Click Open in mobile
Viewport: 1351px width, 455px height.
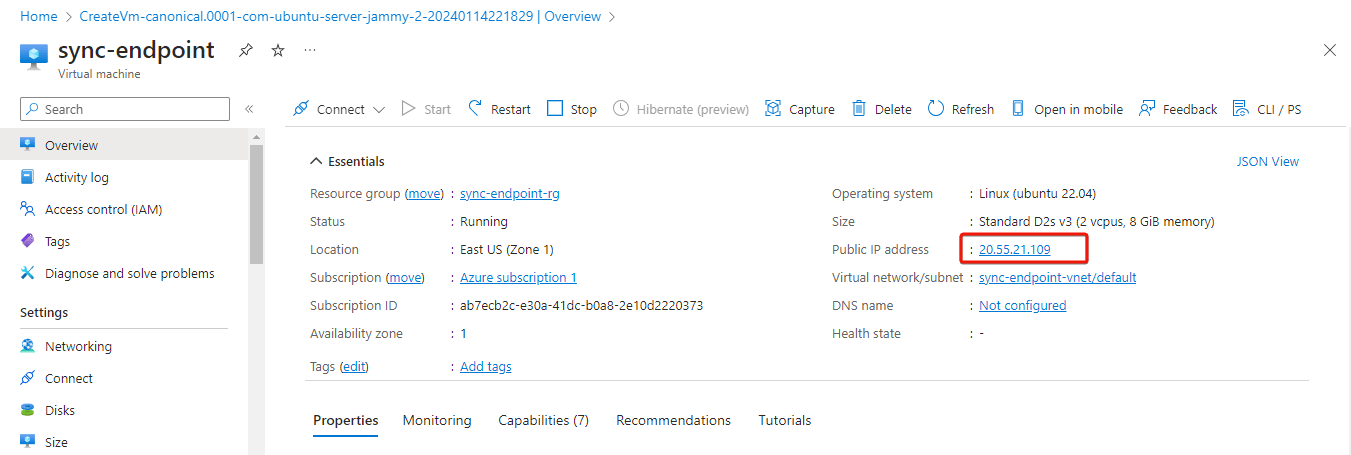tap(1067, 109)
